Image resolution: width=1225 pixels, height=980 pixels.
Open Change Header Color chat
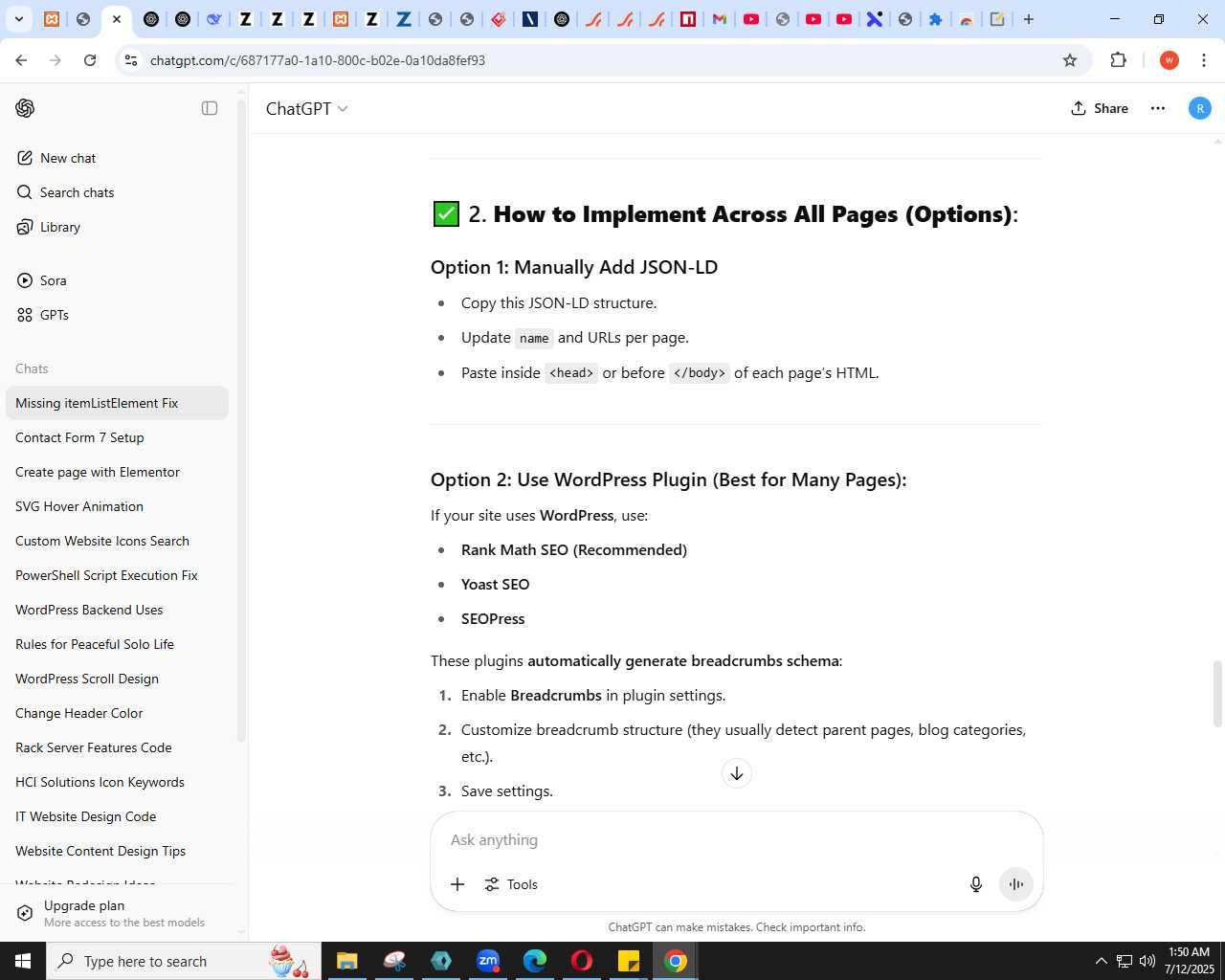pyautogui.click(x=117, y=713)
